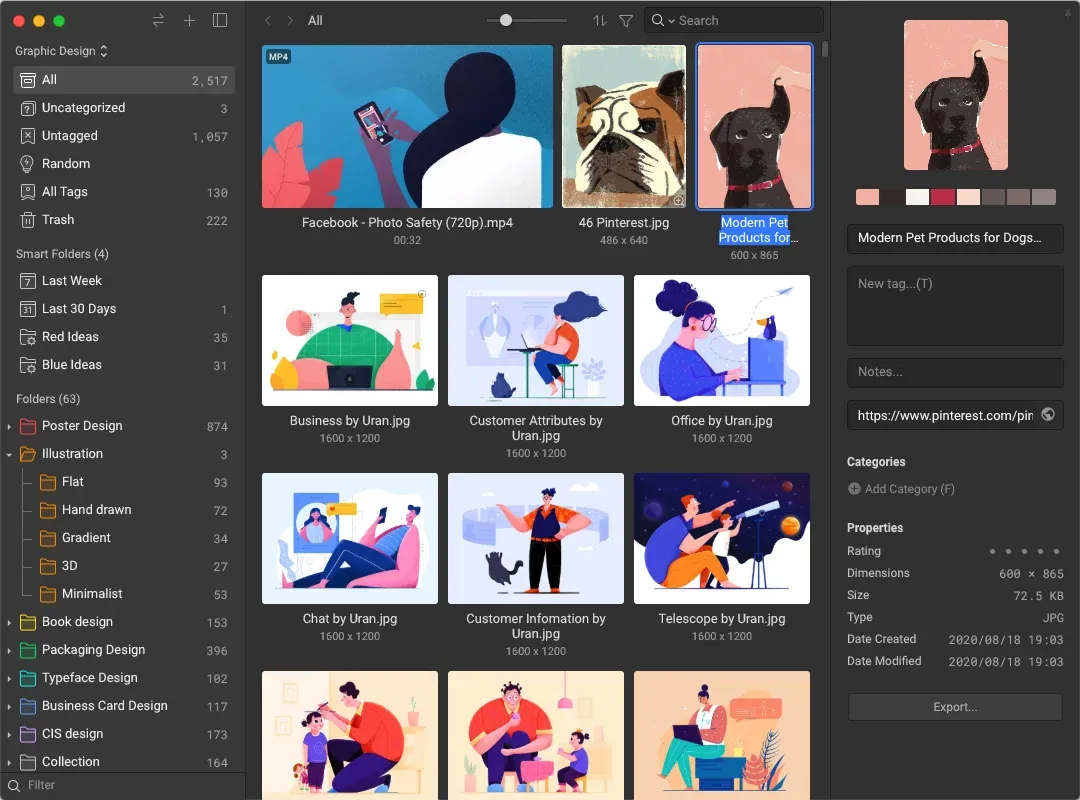Toggle the sidebar layout icon
This screenshot has height=800, width=1080.
(x=220, y=21)
